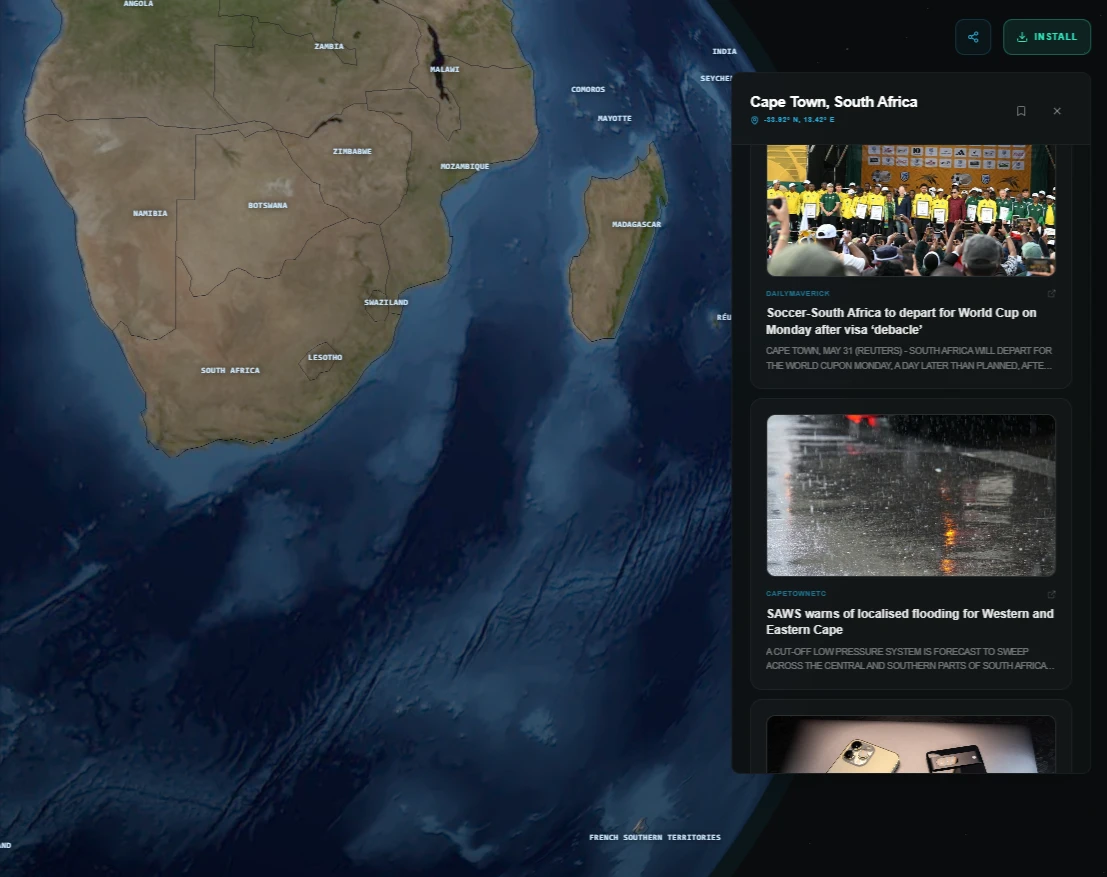This screenshot has height=877, width=1107.
Task: Open the rainy street photo thumbnail
Action: point(911,496)
